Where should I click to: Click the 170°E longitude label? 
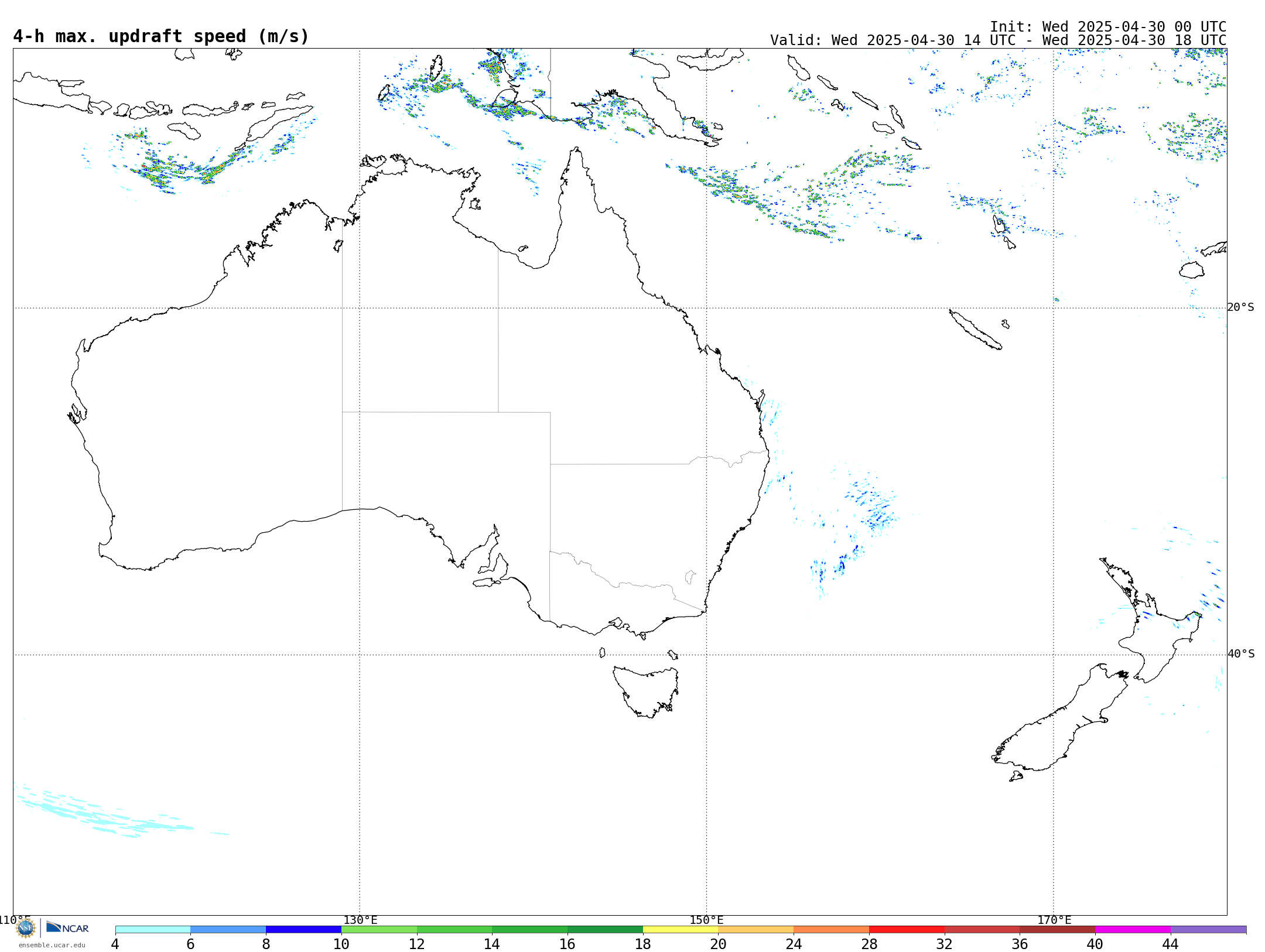pyautogui.click(x=1054, y=920)
